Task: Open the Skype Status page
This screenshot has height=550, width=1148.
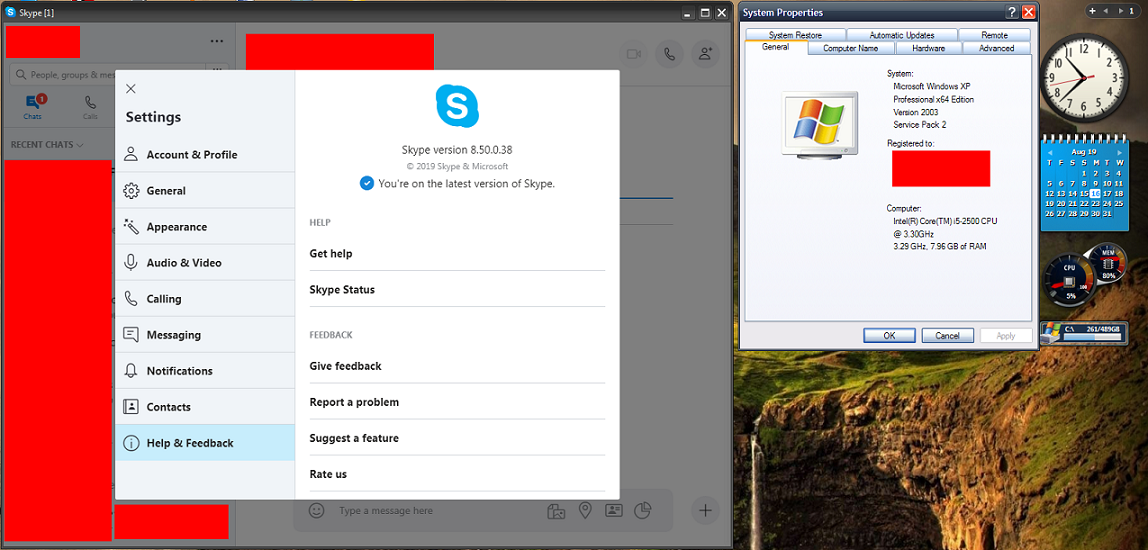Action: [x=457, y=289]
